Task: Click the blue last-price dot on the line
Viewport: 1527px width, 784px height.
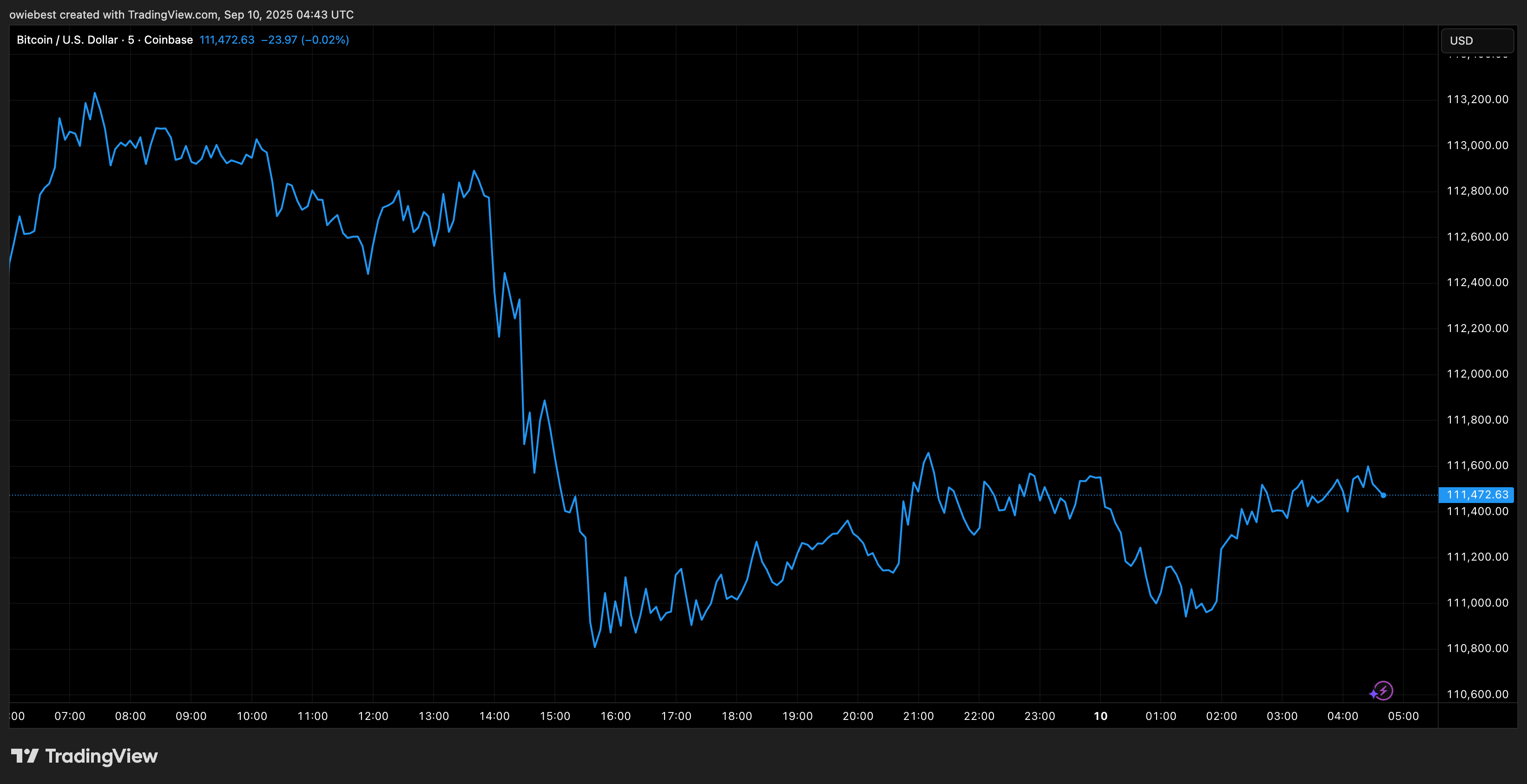Action: (x=1383, y=495)
